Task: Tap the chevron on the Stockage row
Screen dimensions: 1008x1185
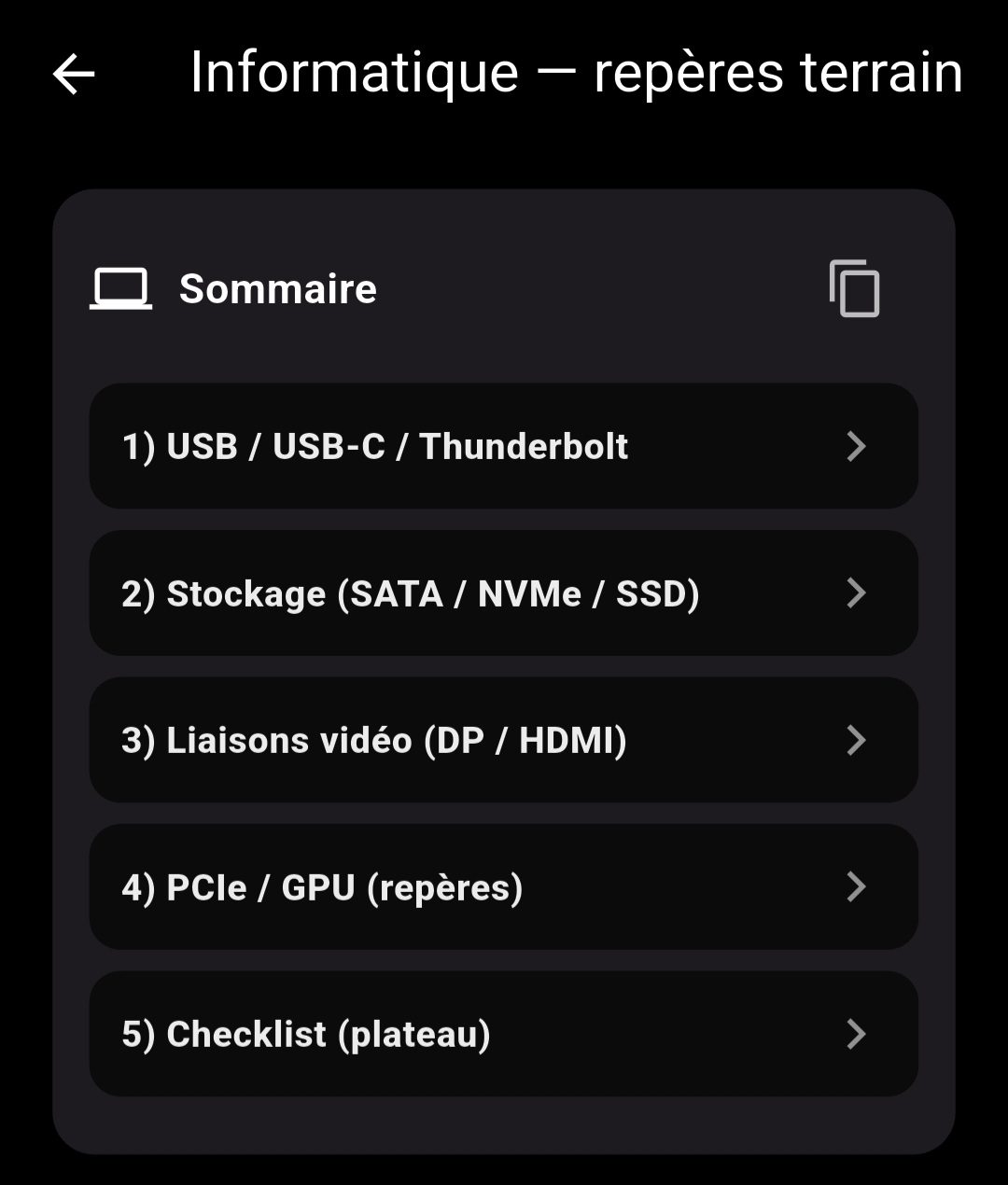Action: point(856,593)
